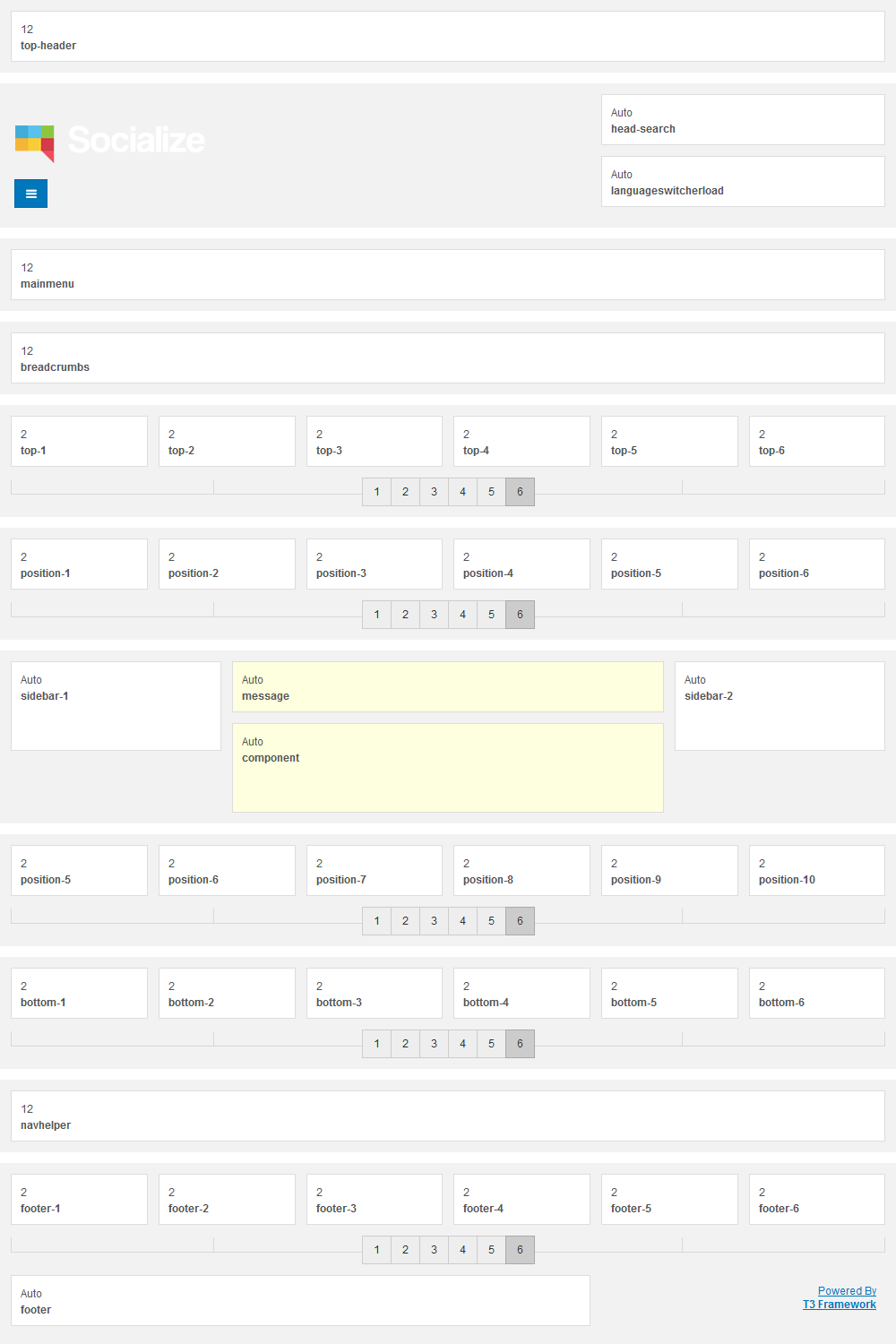Click the top-3 position block

point(374,441)
